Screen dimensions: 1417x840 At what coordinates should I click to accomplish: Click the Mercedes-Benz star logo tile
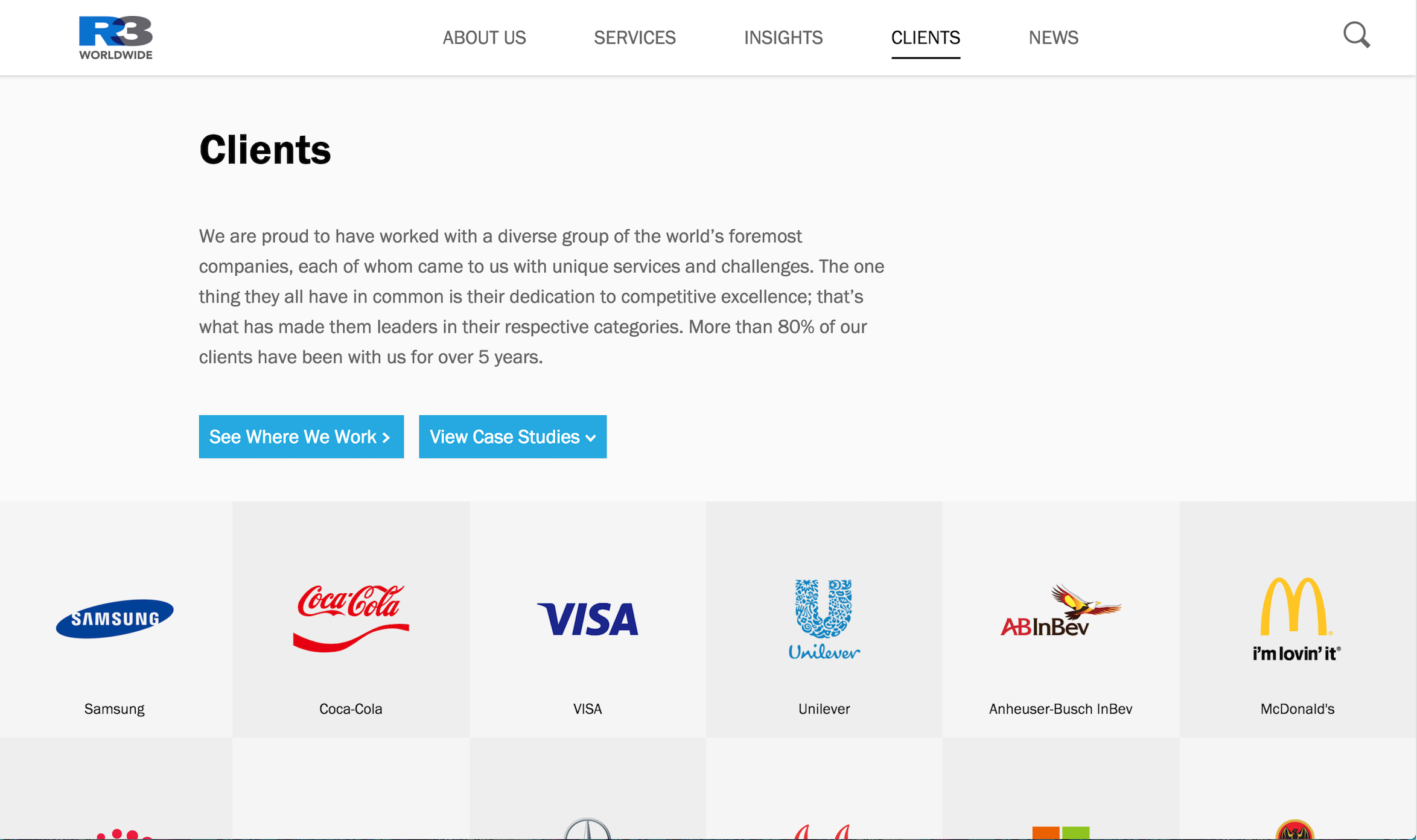tap(587, 789)
